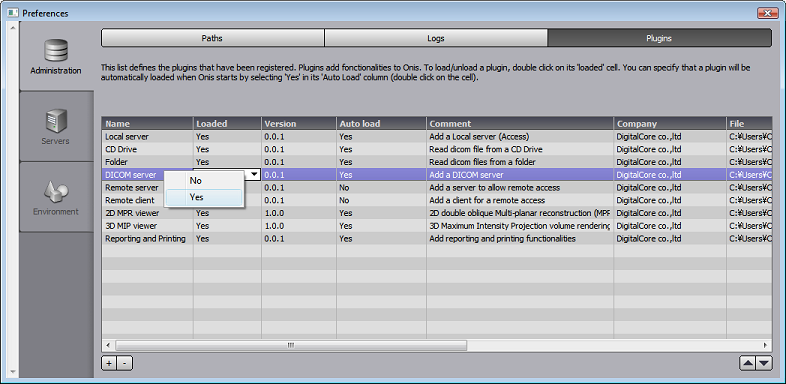The image size is (786, 384).
Task: Click 'Add a server to allow remote access' comment
Action: pos(494,187)
